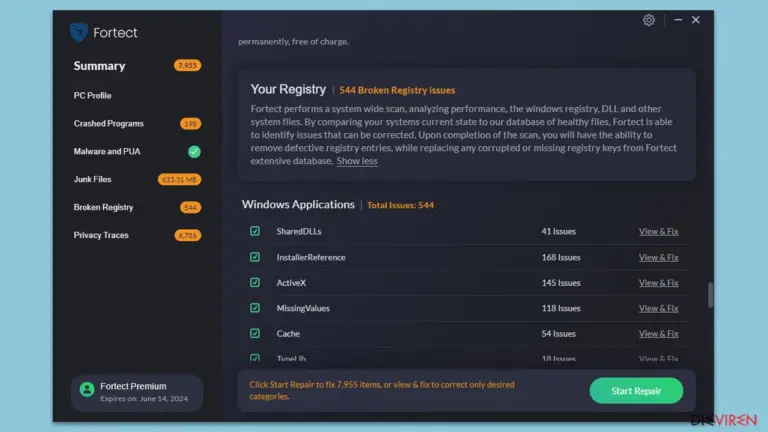Click View & Fix for MissingValues
Image resolution: width=768 pixels, height=432 pixels.
658,308
